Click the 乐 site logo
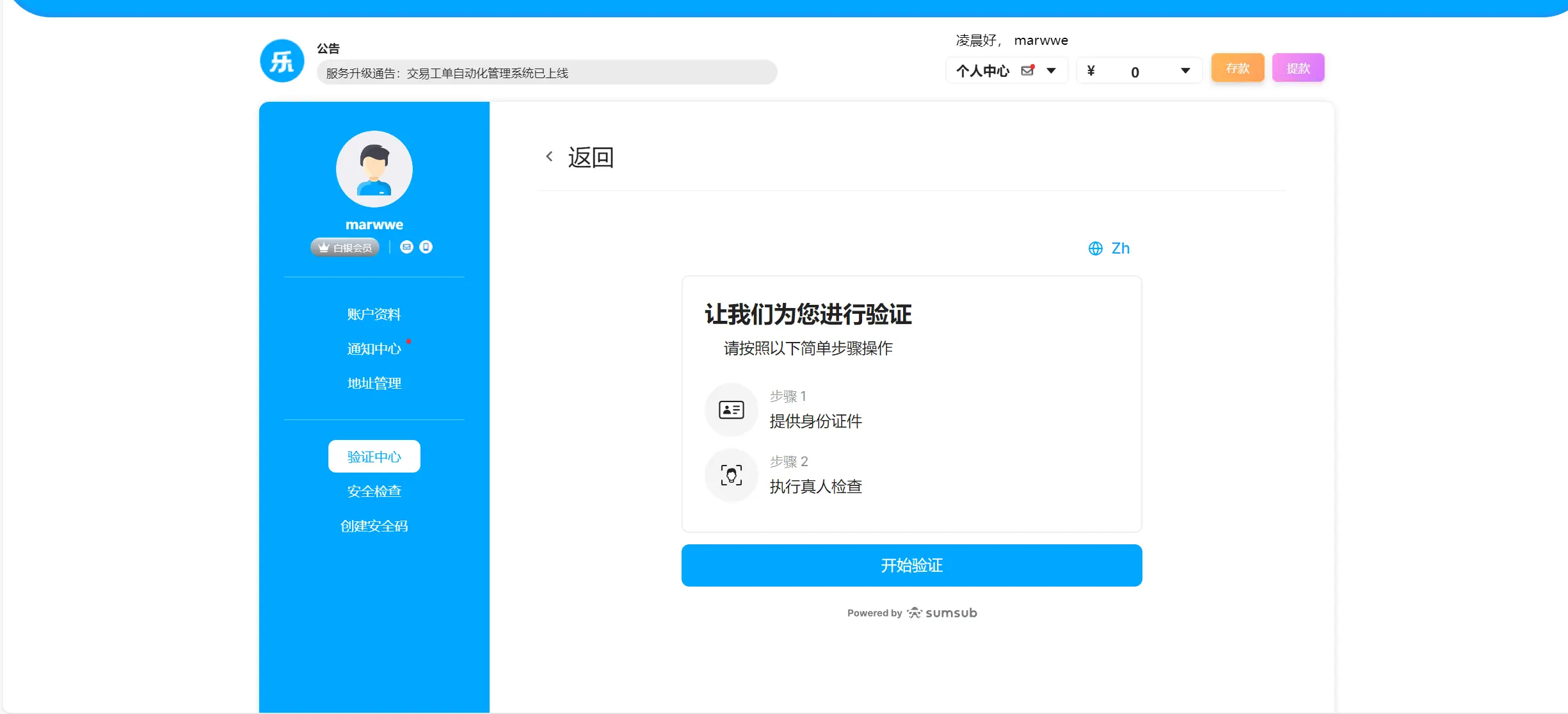 tap(282, 60)
